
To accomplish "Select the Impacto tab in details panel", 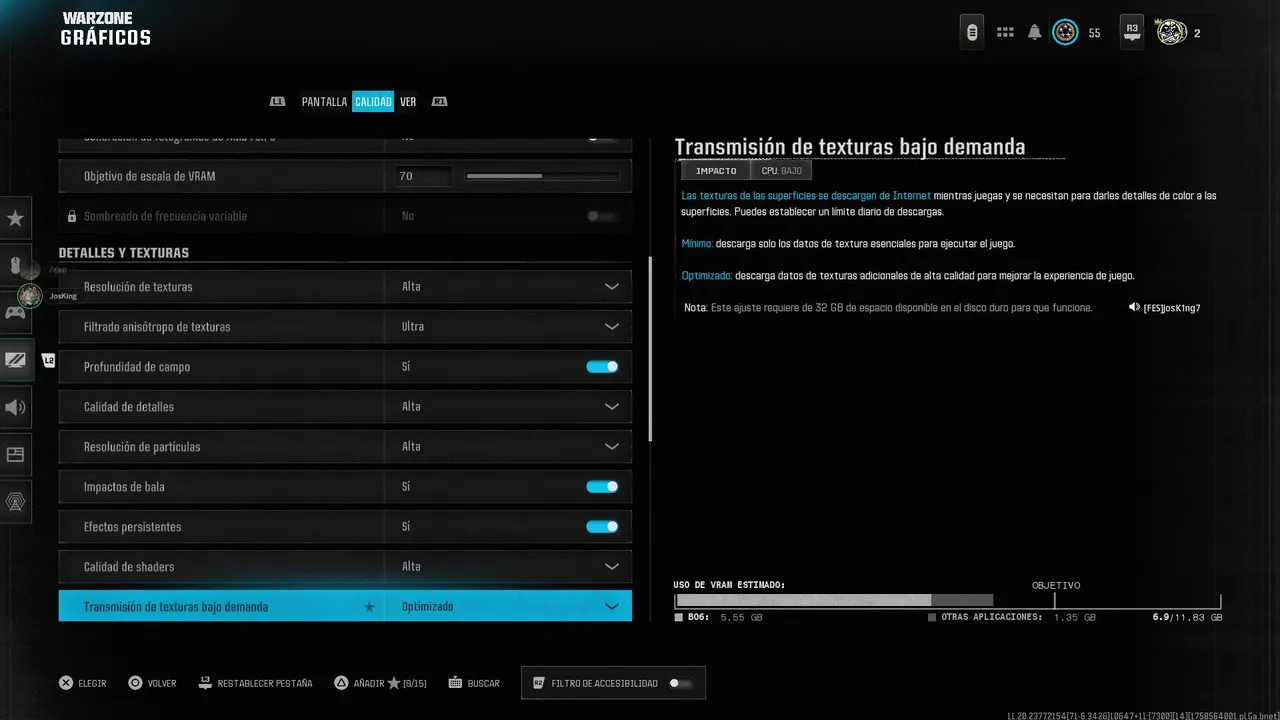I will (x=716, y=171).
